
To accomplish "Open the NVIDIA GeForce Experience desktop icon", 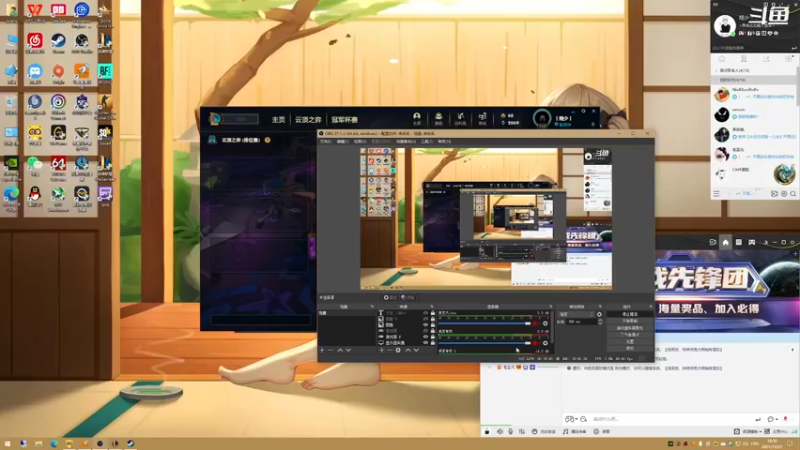I will coord(11,164).
